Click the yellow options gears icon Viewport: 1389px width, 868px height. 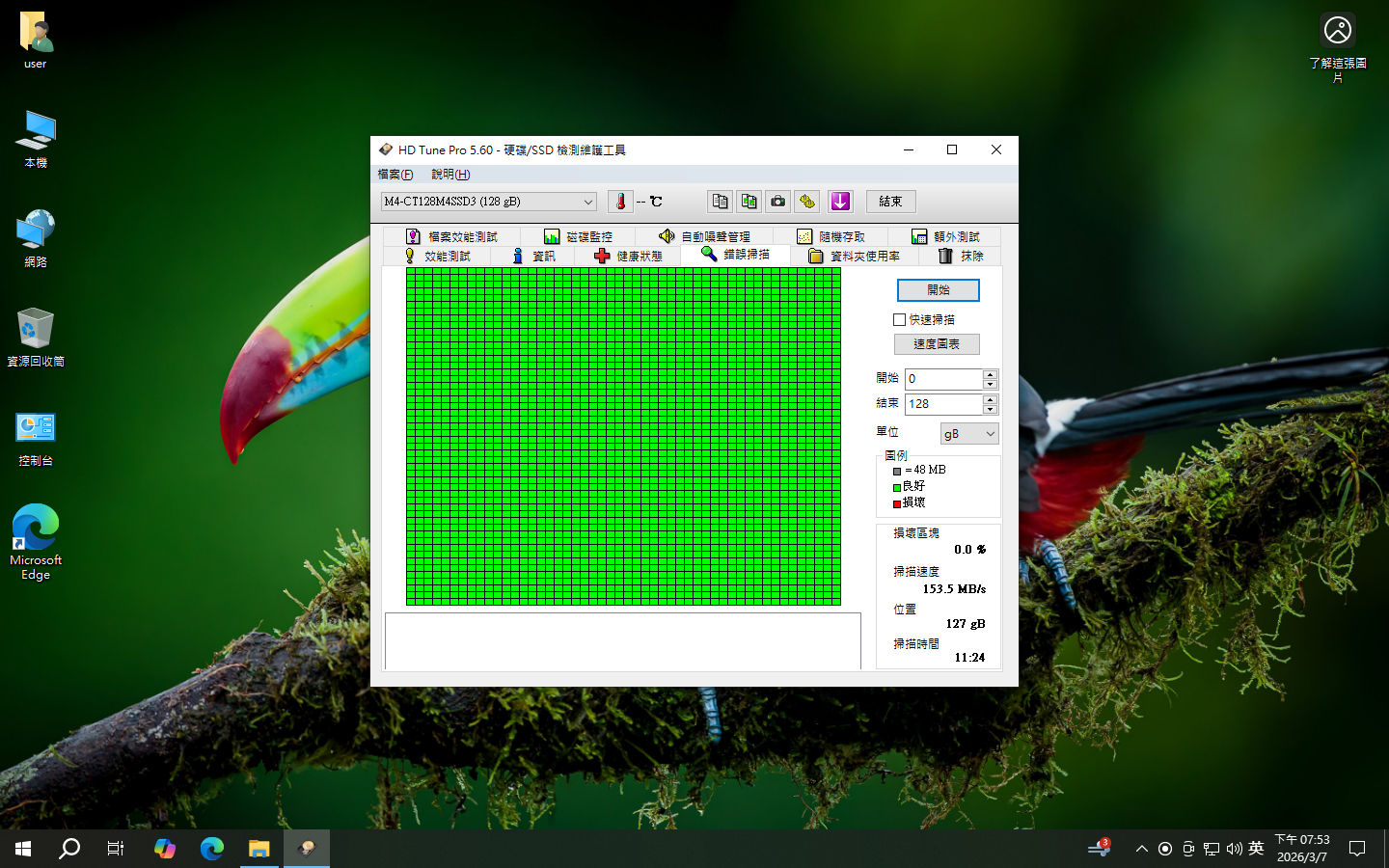coord(807,202)
